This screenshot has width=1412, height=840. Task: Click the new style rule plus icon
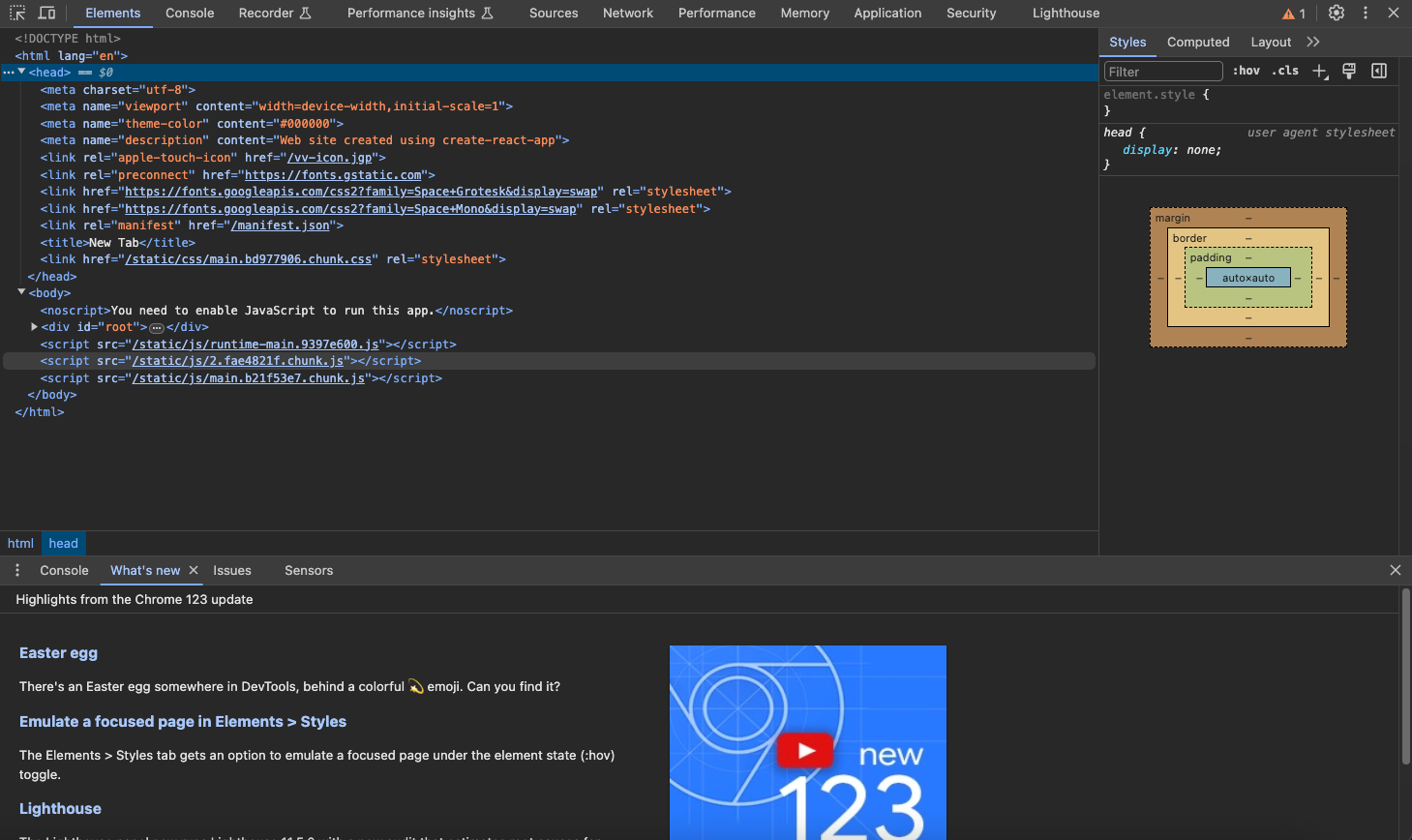click(x=1319, y=71)
